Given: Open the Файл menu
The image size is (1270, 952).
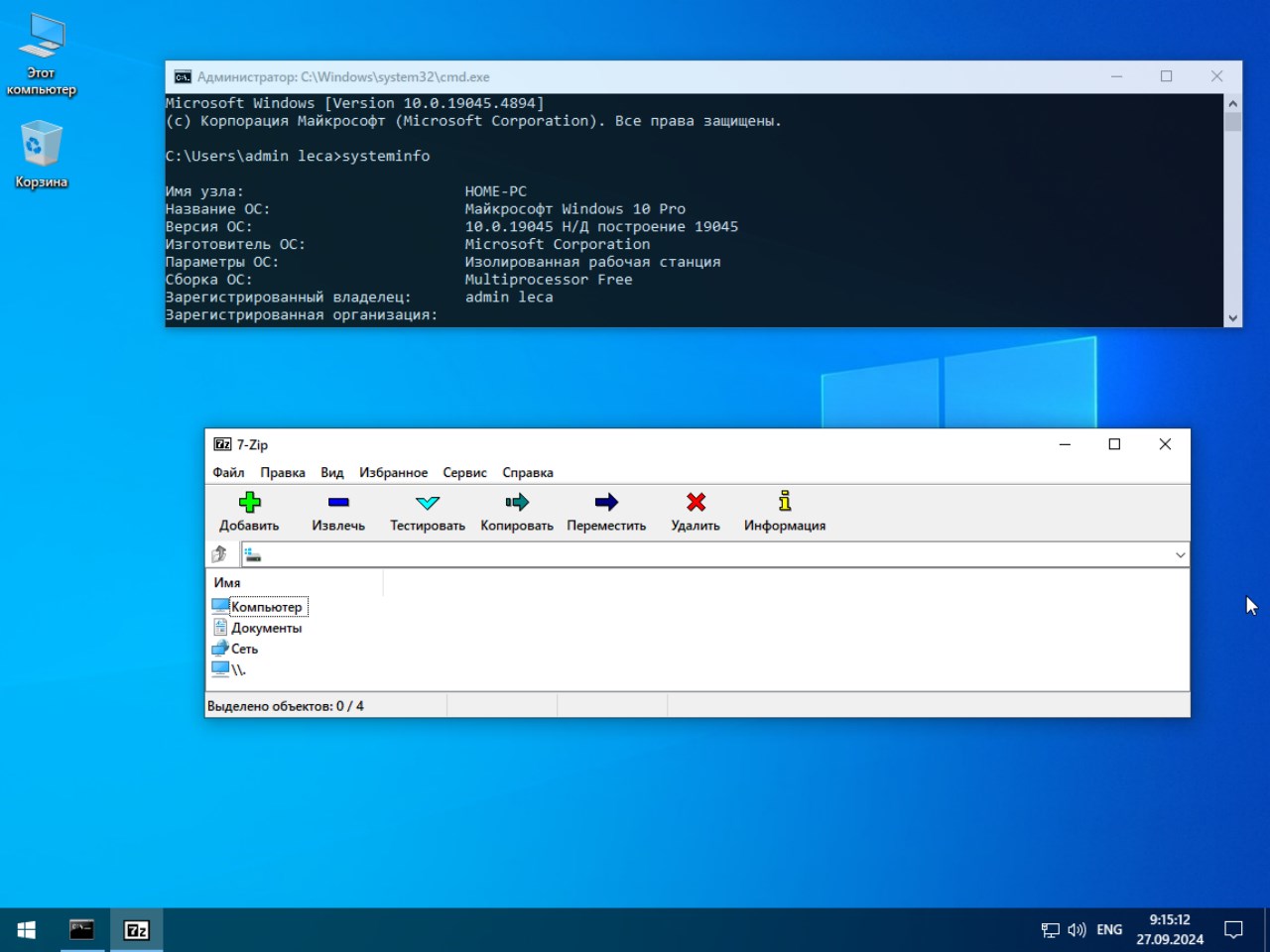Looking at the screenshot, I should (x=228, y=473).
